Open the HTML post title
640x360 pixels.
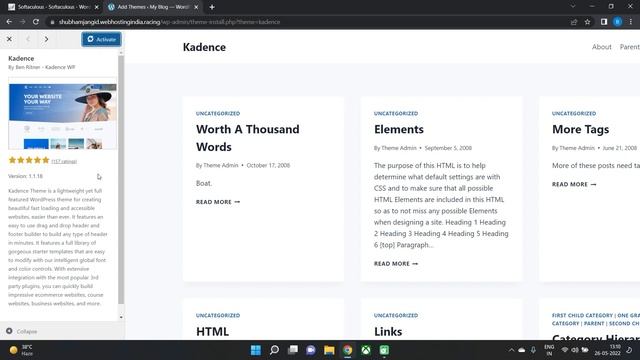pyautogui.click(x=212, y=331)
